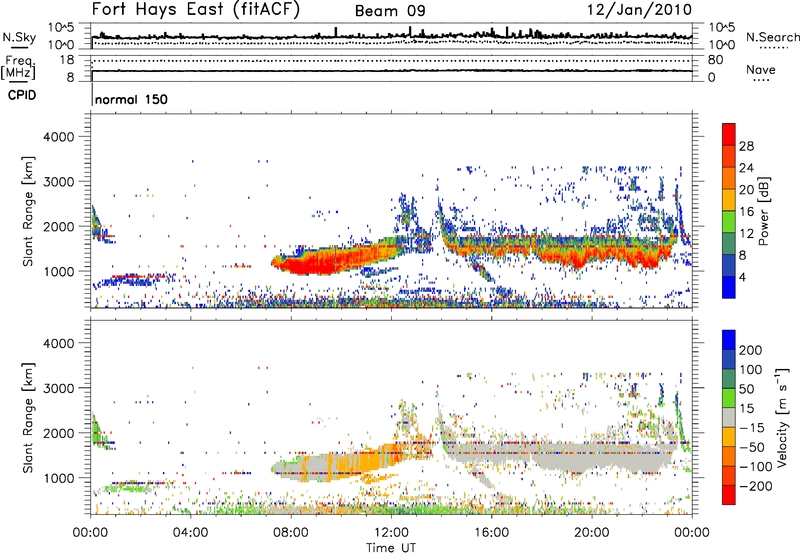Click the '20:00' time tick label
Viewport: 800px width, 554px height.
pyautogui.click(x=592, y=533)
